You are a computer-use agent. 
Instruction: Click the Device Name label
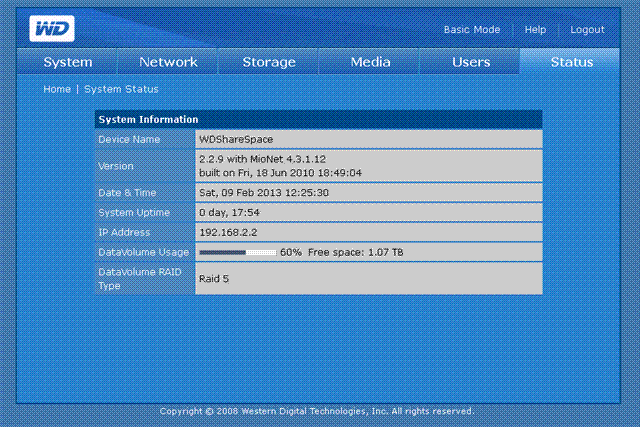[x=129, y=139]
